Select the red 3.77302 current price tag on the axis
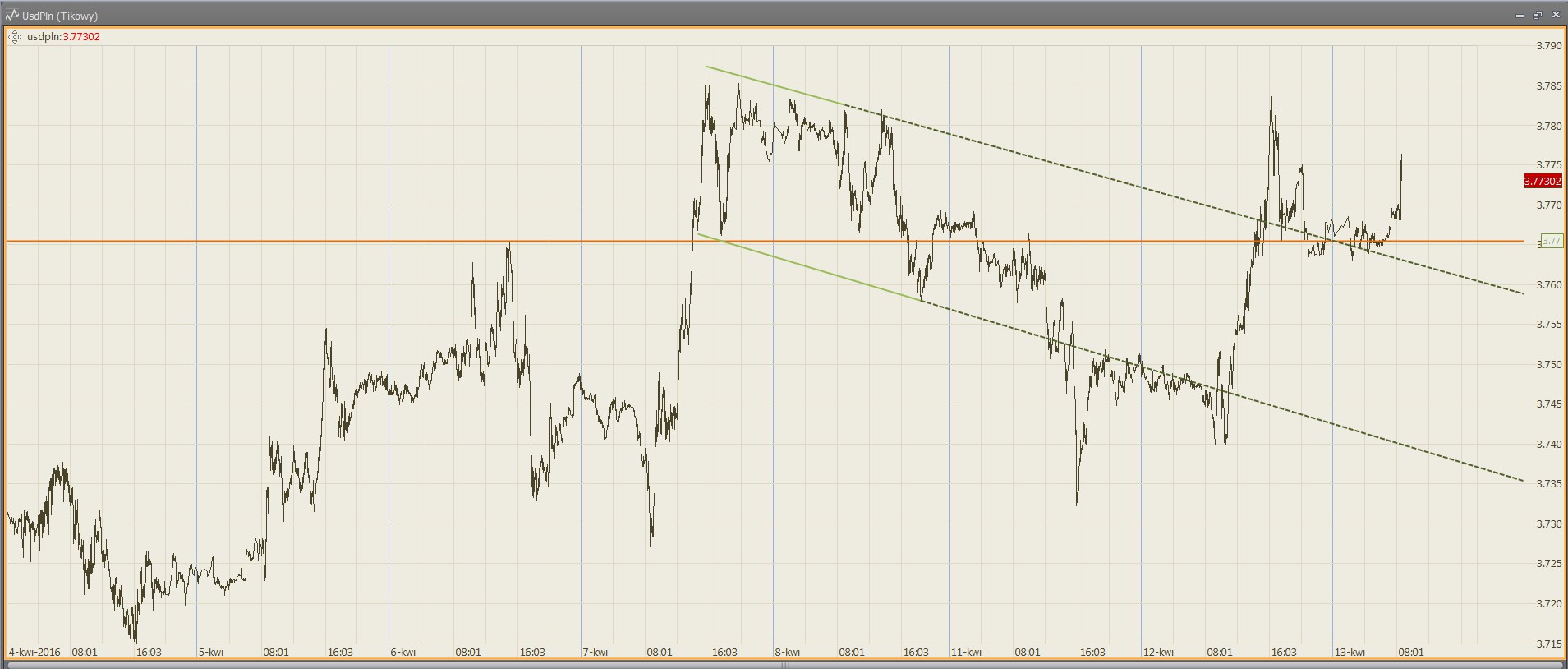 click(x=1542, y=182)
